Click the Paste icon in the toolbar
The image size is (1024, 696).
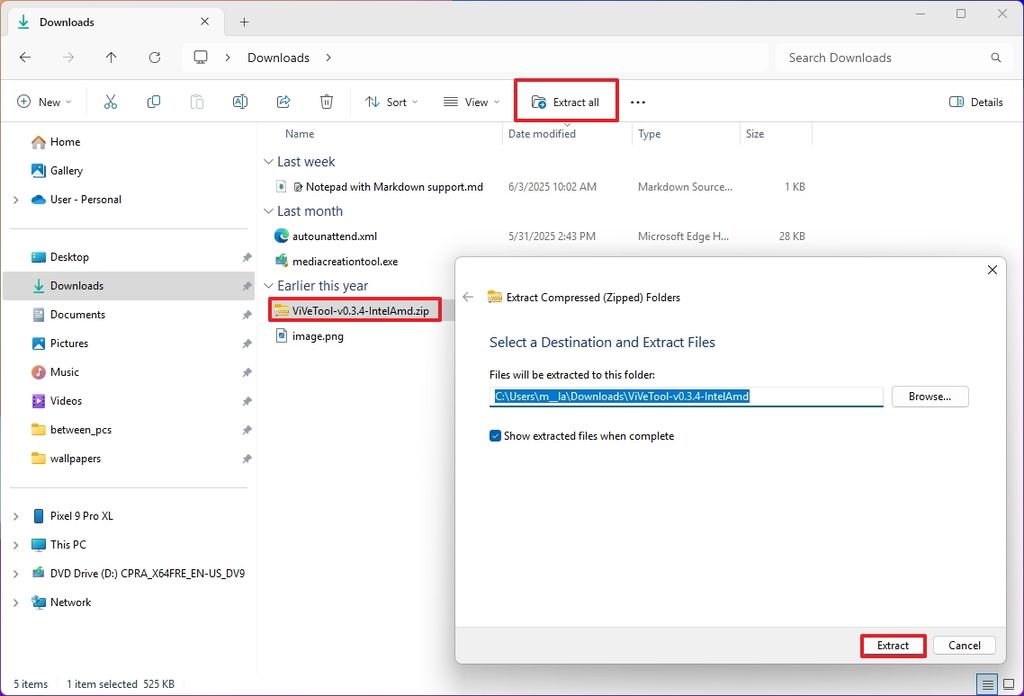click(196, 101)
